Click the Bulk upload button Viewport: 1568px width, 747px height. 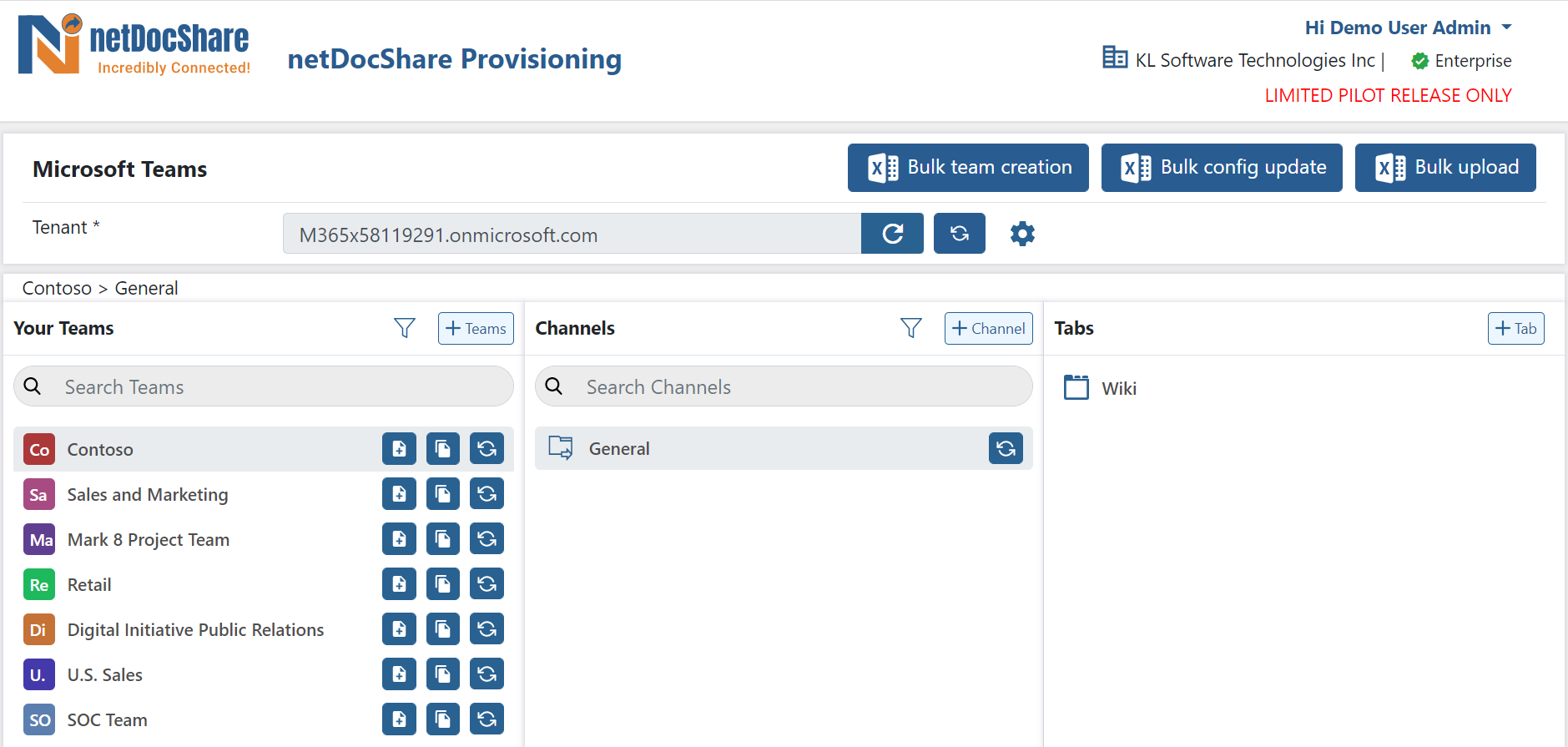[1445, 168]
